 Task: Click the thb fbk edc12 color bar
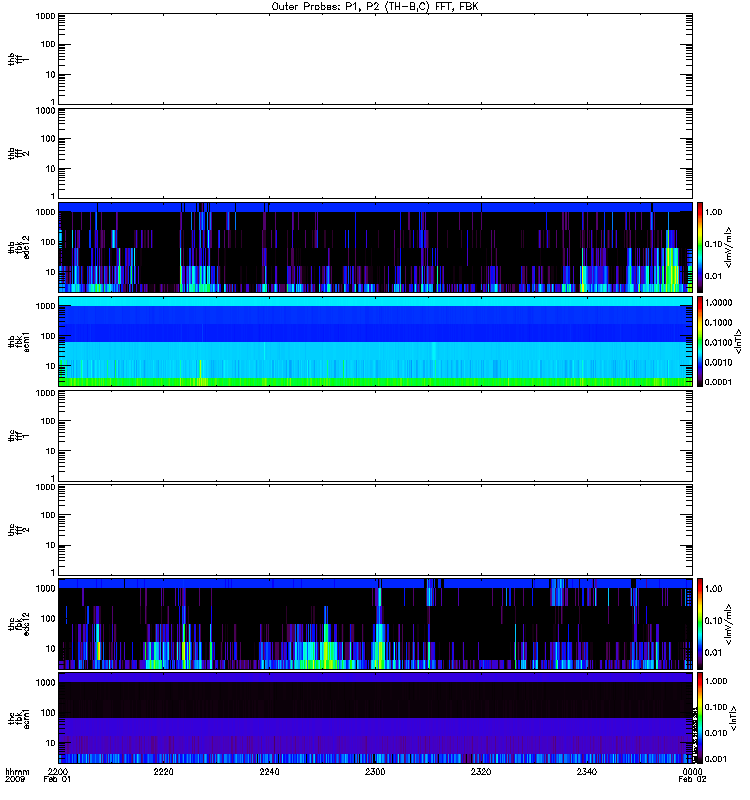700,247
